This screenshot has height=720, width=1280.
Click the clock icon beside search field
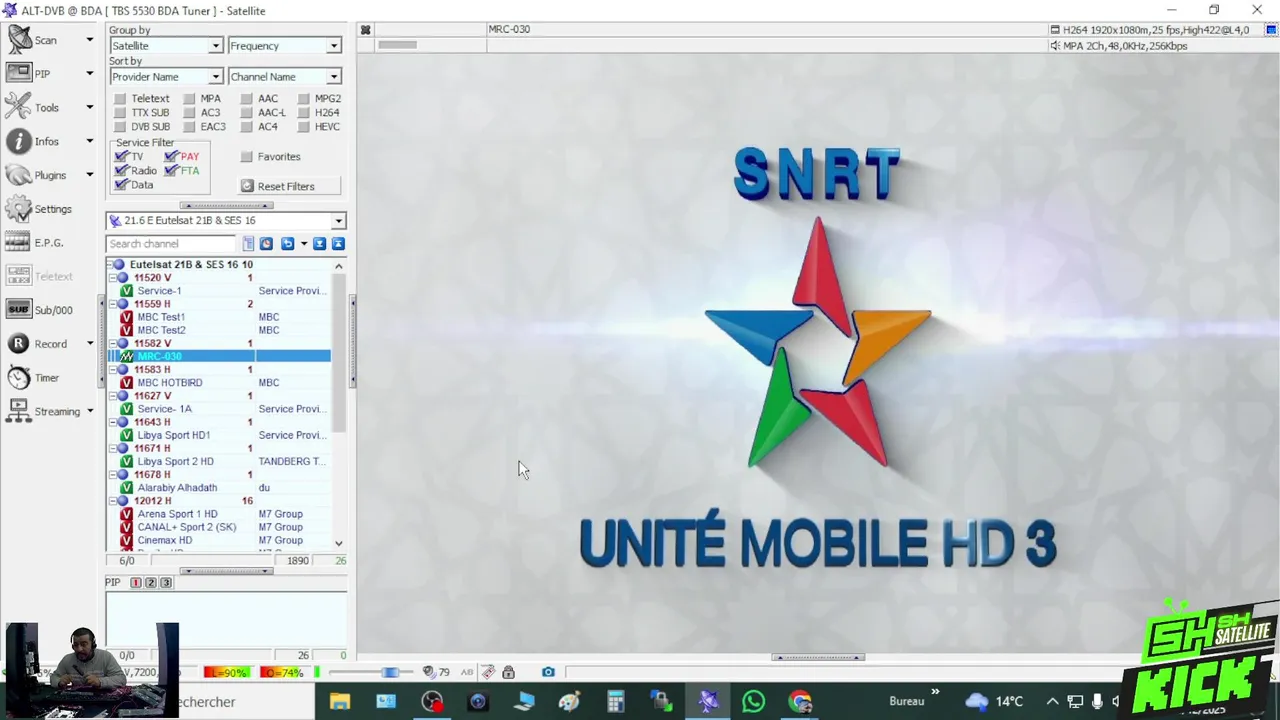(x=266, y=244)
